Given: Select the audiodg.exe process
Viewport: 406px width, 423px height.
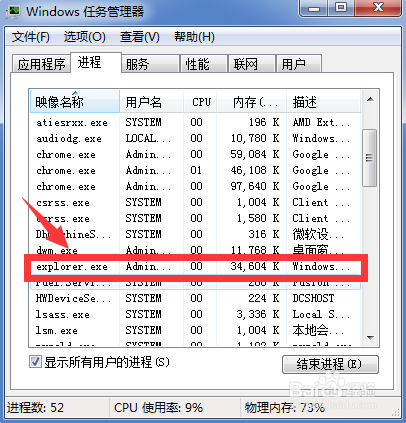Looking at the screenshot, I should click(x=195, y=138).
